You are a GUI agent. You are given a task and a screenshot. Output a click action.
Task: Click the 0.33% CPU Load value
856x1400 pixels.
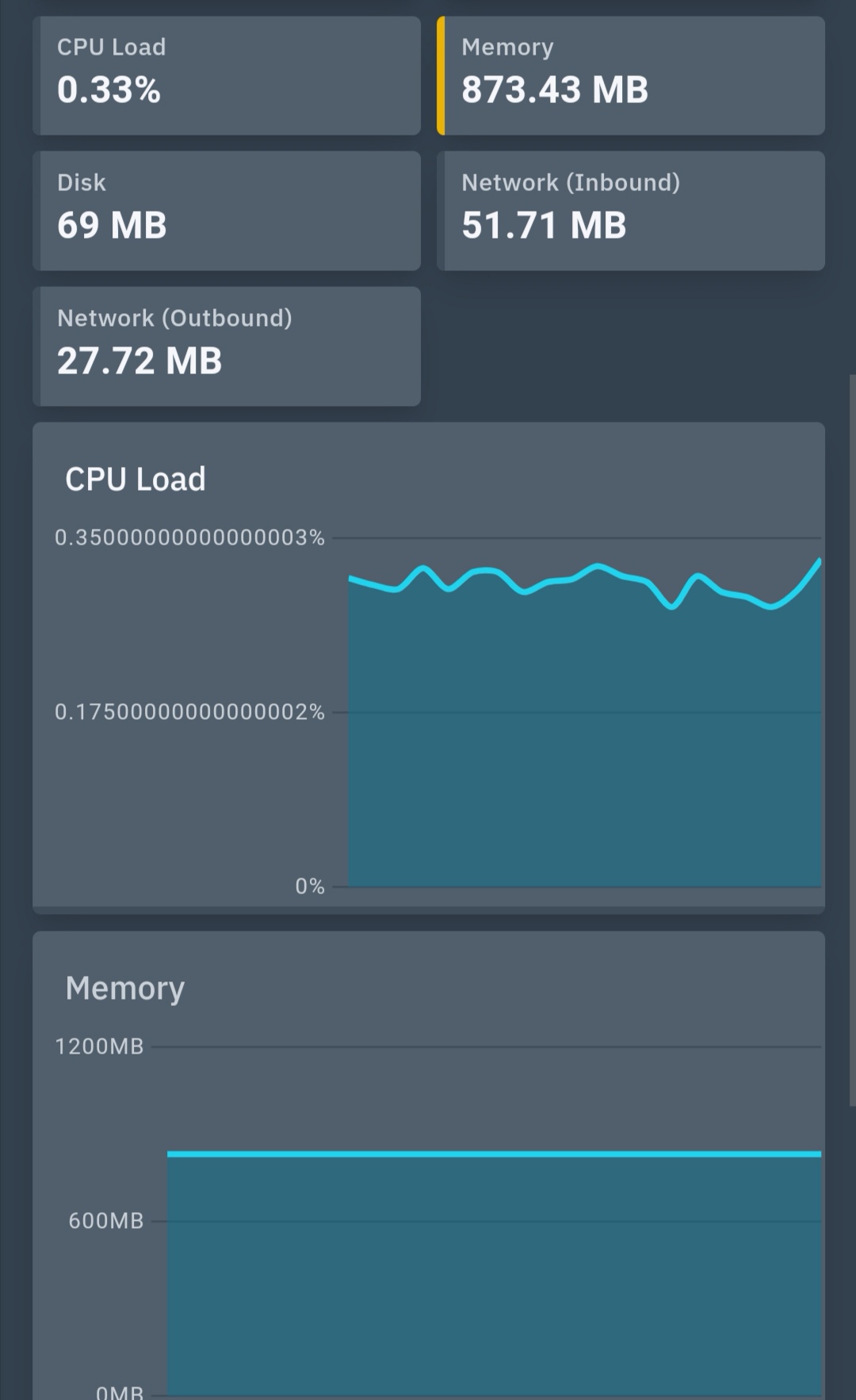point(109,90)
